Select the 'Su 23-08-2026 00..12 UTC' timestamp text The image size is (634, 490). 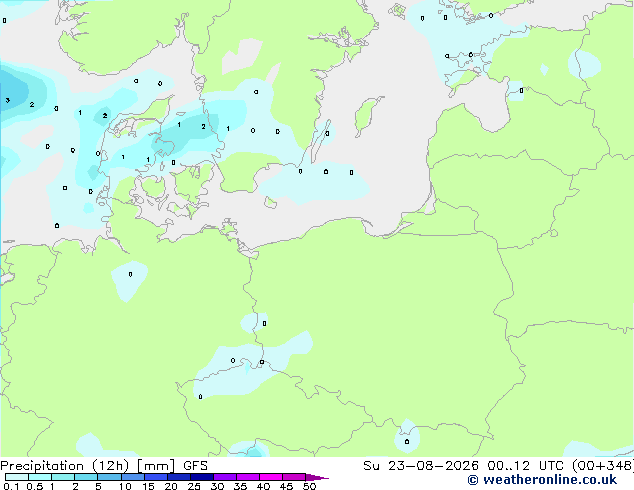coord(463,466)
